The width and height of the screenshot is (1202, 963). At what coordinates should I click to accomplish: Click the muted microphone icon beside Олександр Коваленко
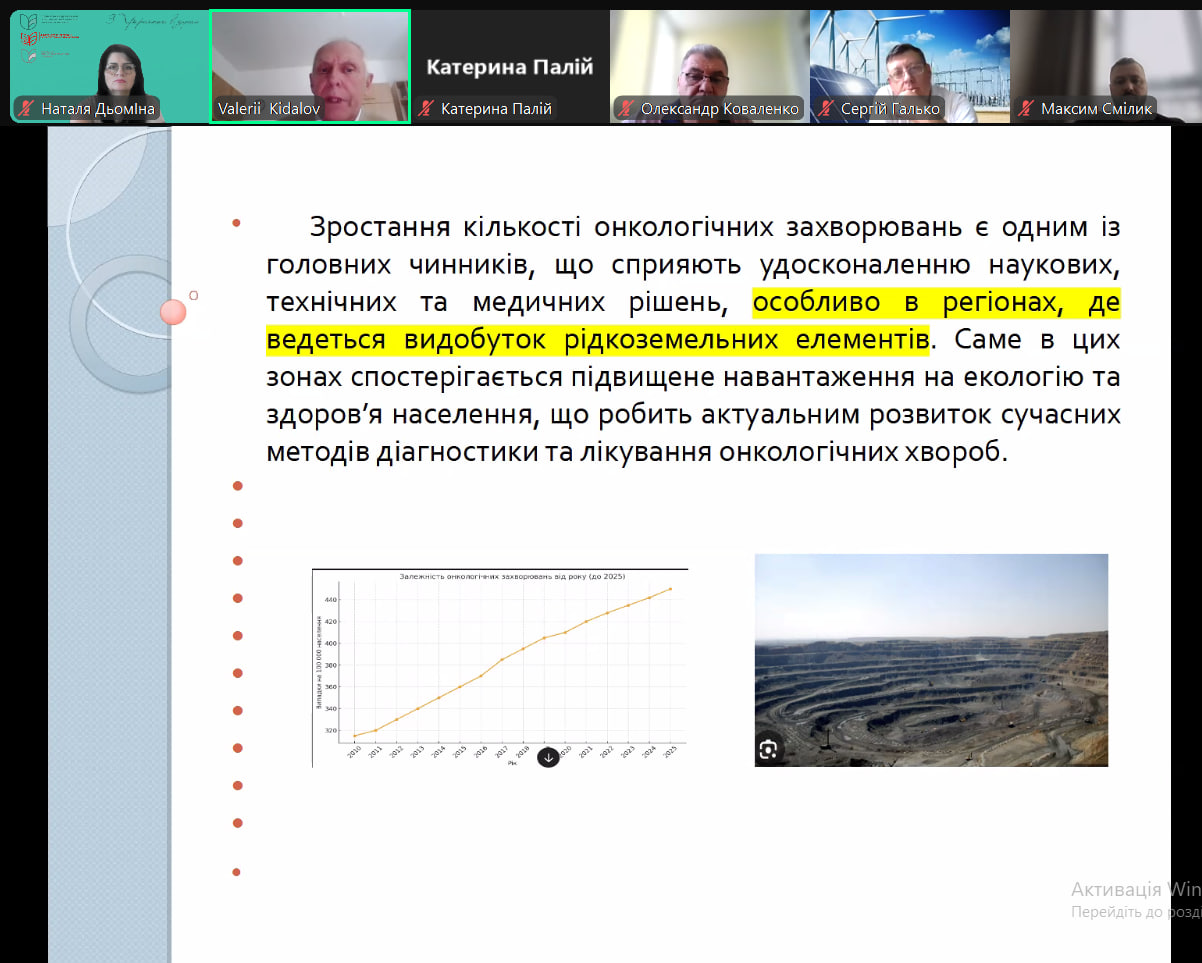tap(626, 109)
